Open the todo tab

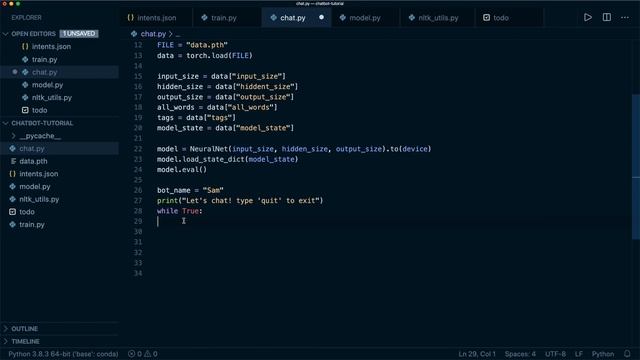click(500, 18)
